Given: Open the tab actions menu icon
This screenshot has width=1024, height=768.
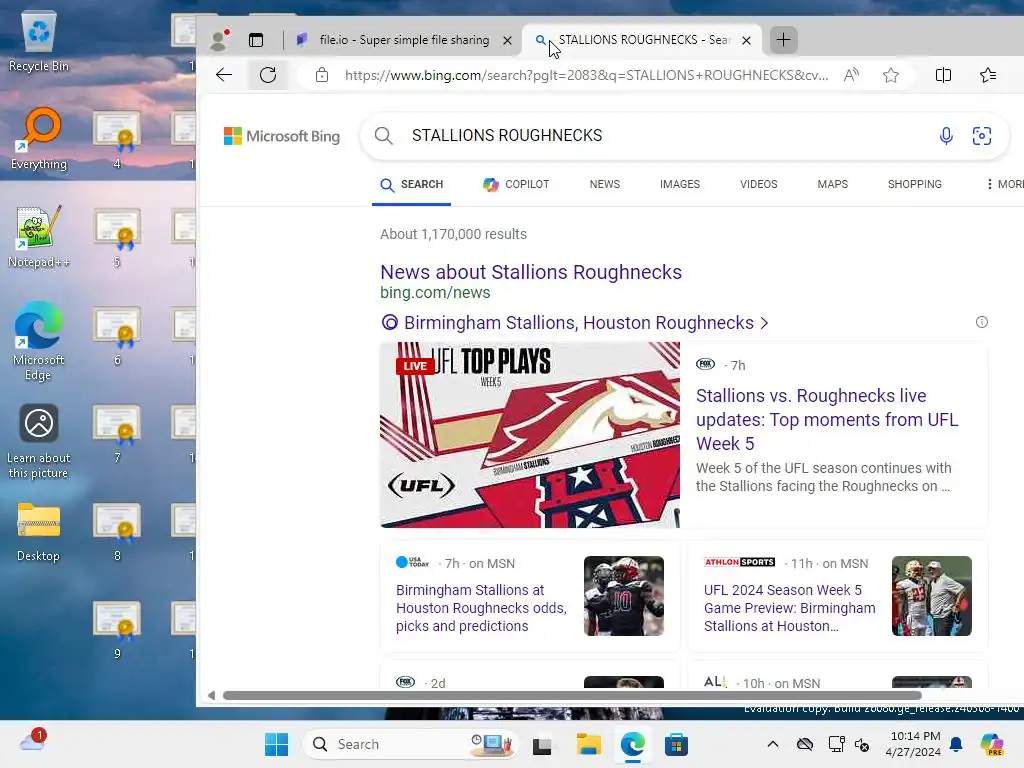Looking at the screenshot, I should coord(256,40).
